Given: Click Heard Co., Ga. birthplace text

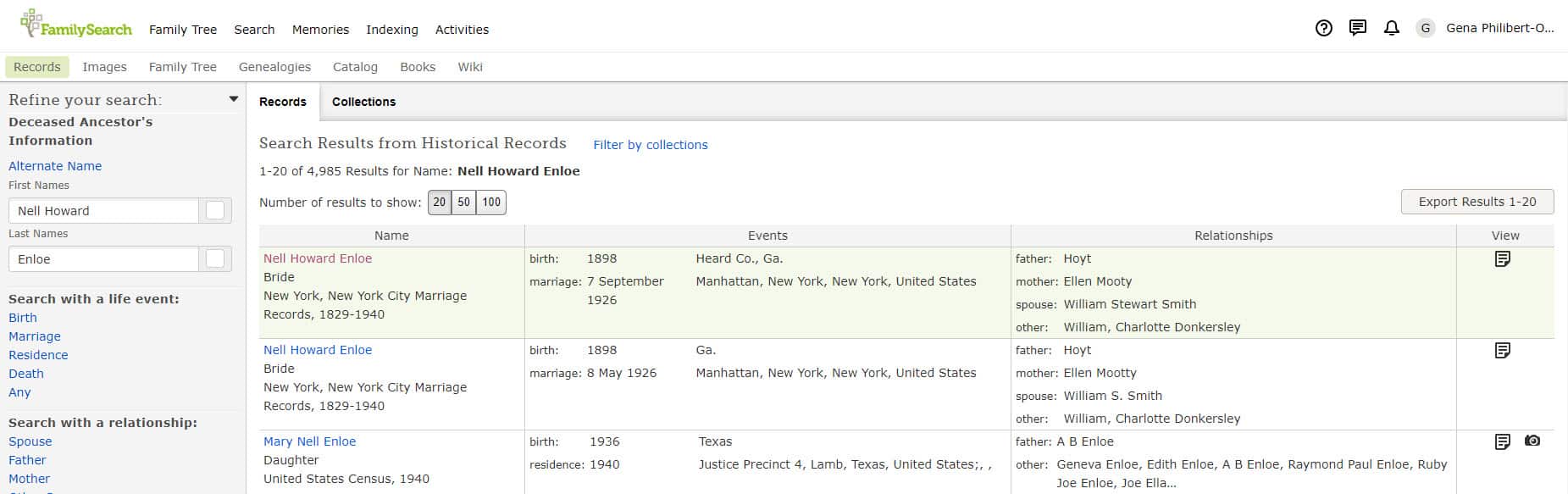Looking at the screenshot, I should pyautogui.click(x=740, y=258).
